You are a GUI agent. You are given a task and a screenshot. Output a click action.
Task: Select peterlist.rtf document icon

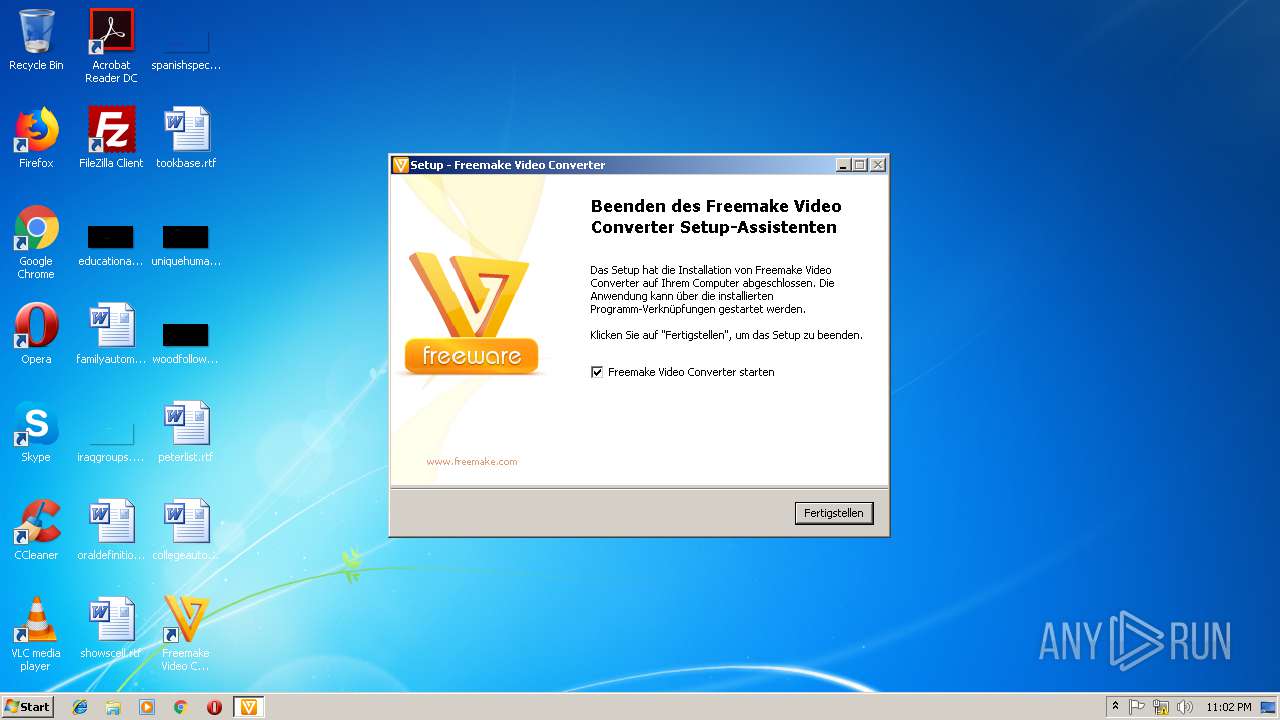(186, 432)
